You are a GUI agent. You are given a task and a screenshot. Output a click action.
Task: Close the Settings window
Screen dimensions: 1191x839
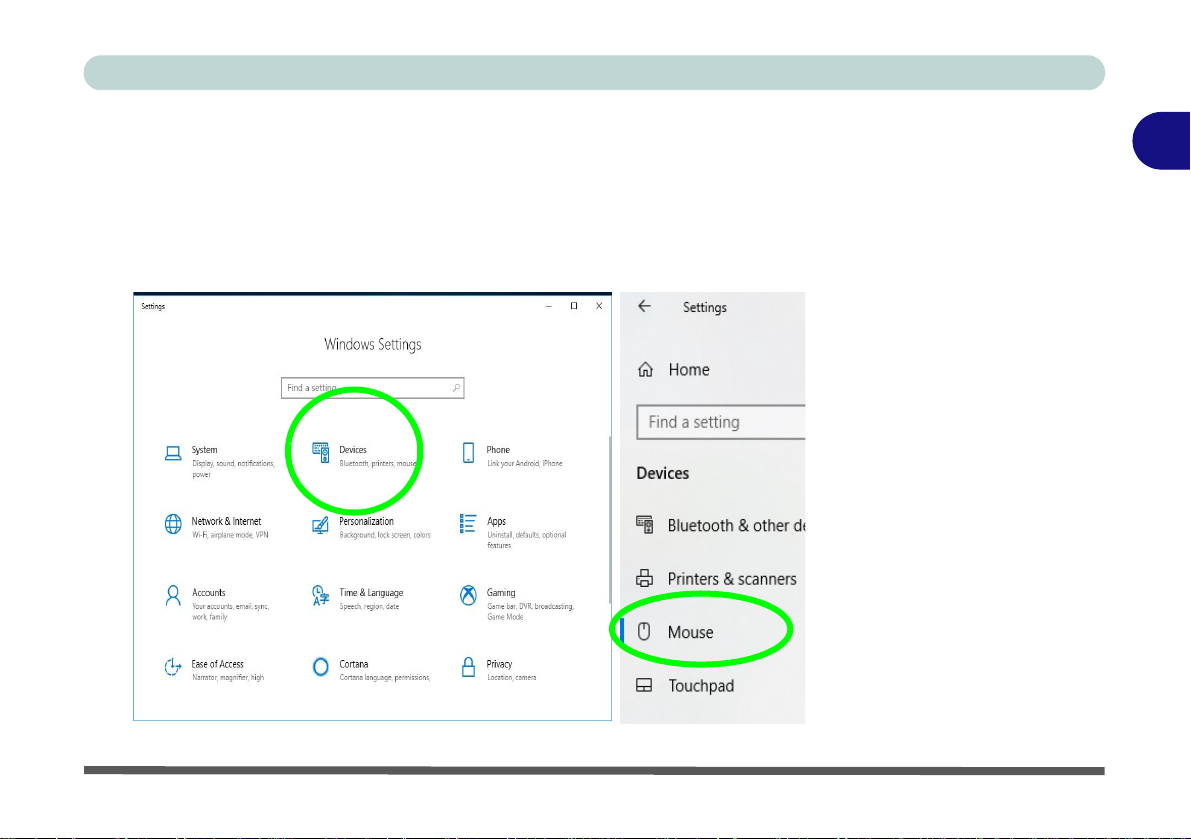pyautogui.click(x=599, y=306)
